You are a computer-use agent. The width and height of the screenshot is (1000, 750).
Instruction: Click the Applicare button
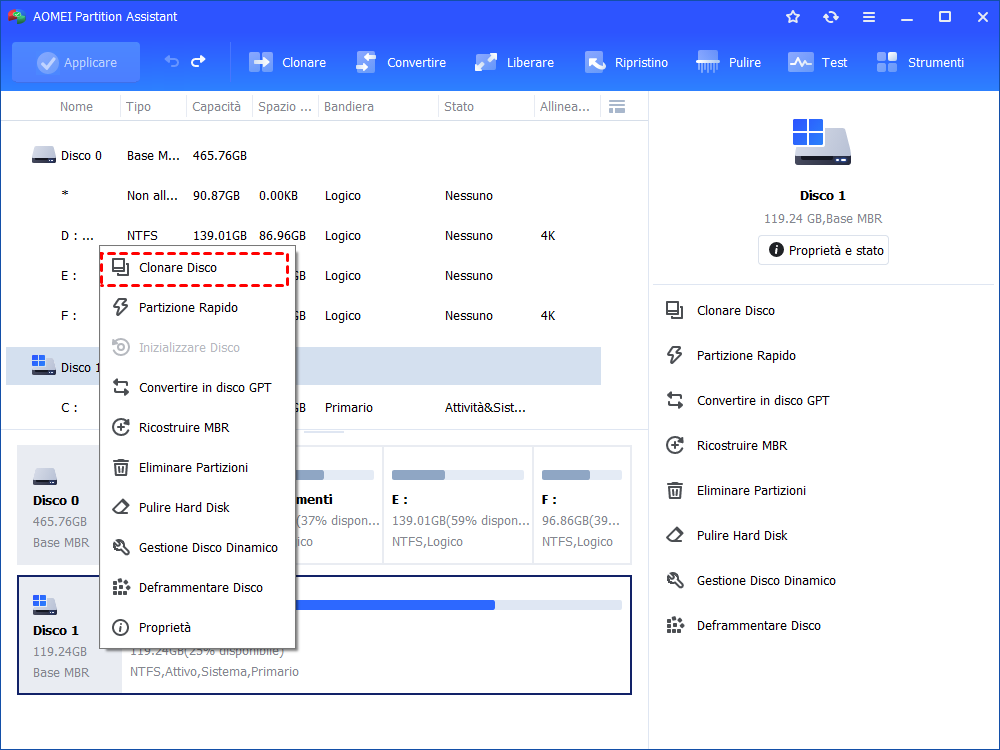point(76,62)
